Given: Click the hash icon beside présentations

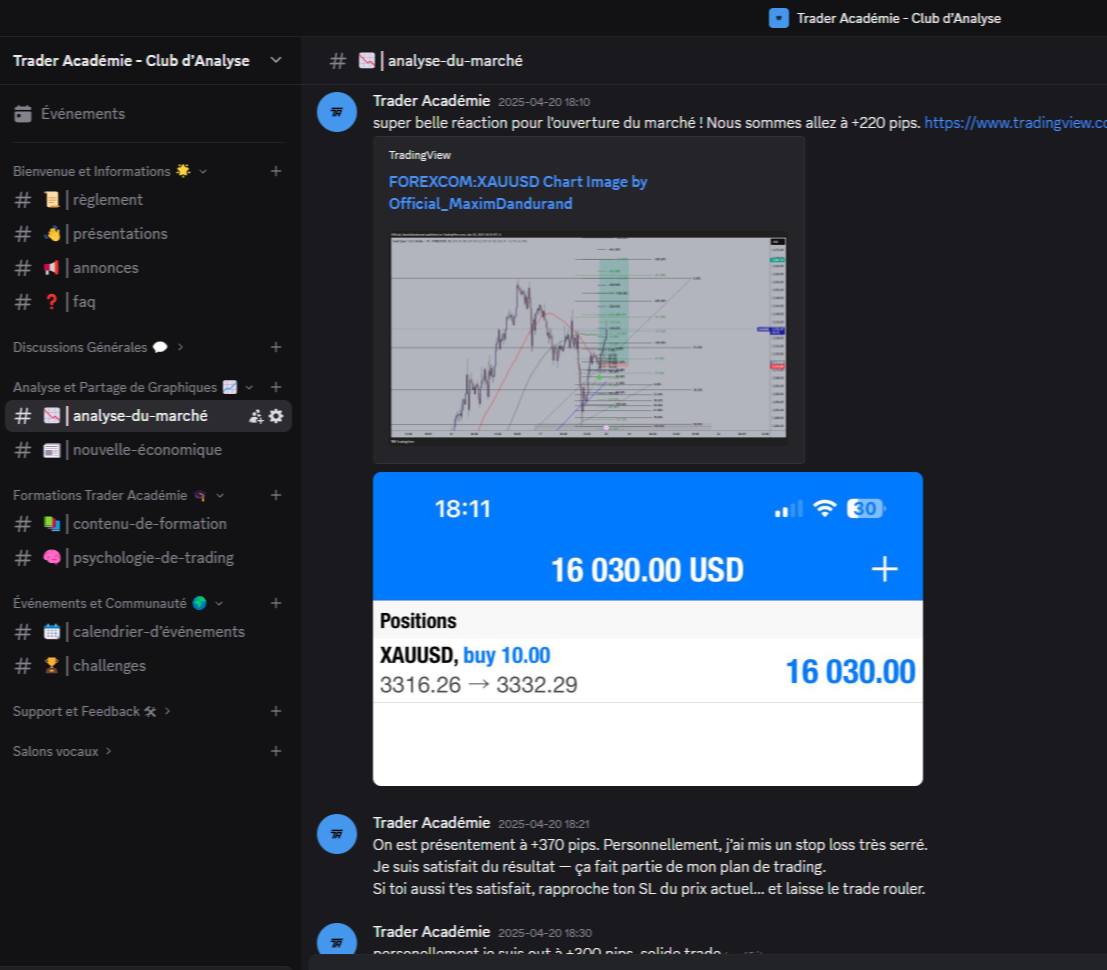Looking at the screenshot, I should [23, 234].
